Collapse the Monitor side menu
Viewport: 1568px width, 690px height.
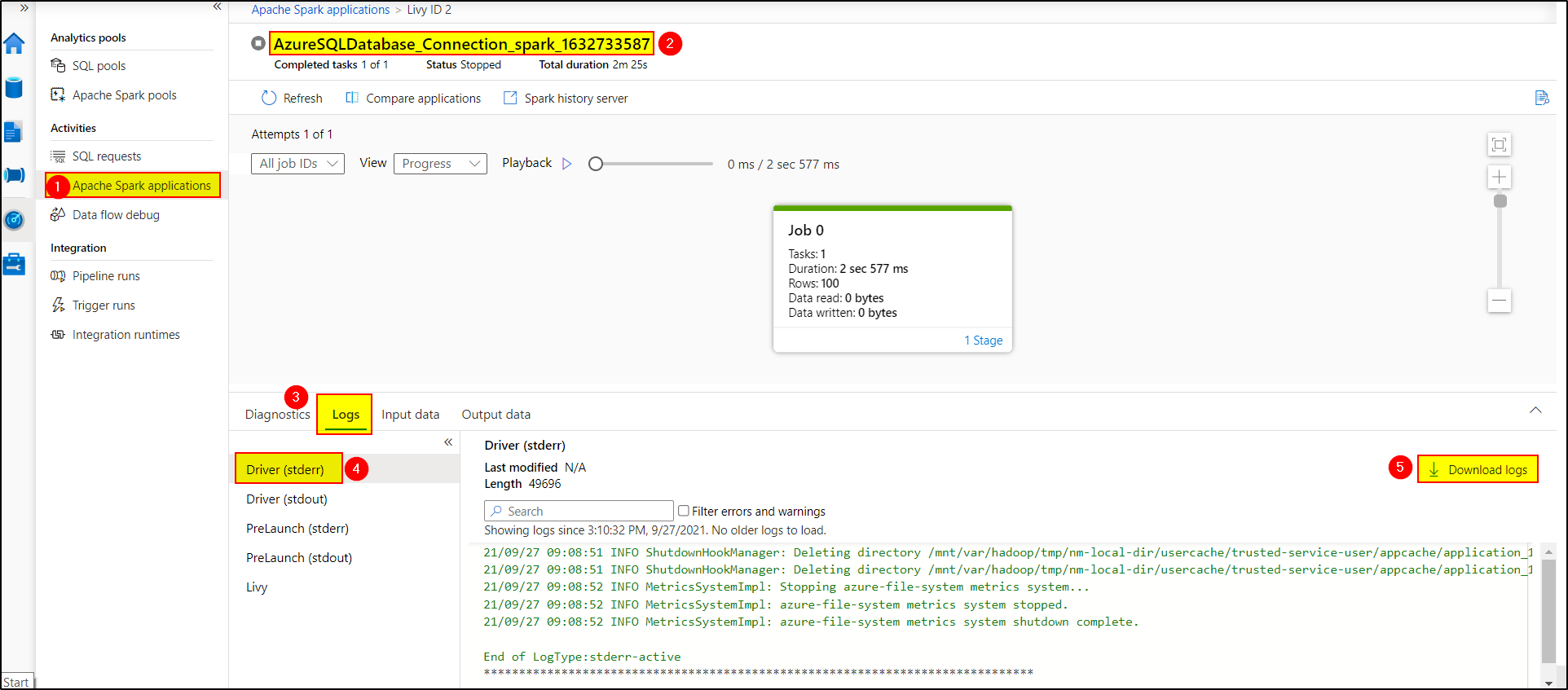217,7
